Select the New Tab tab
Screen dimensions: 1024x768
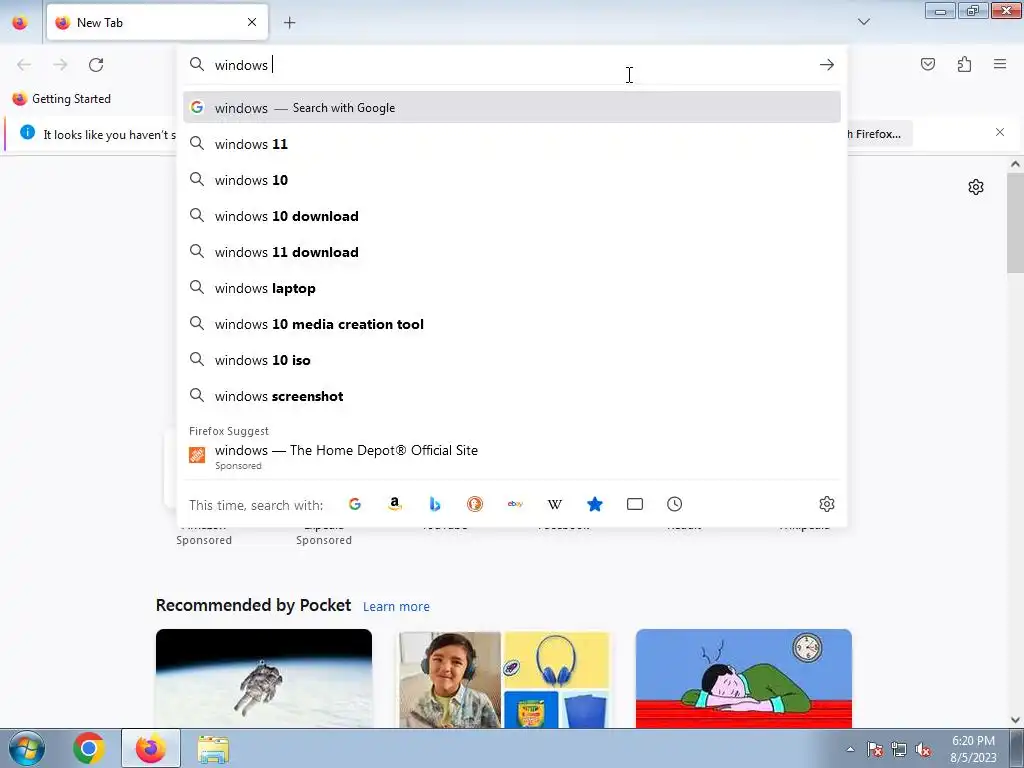(x=157, y=22)
